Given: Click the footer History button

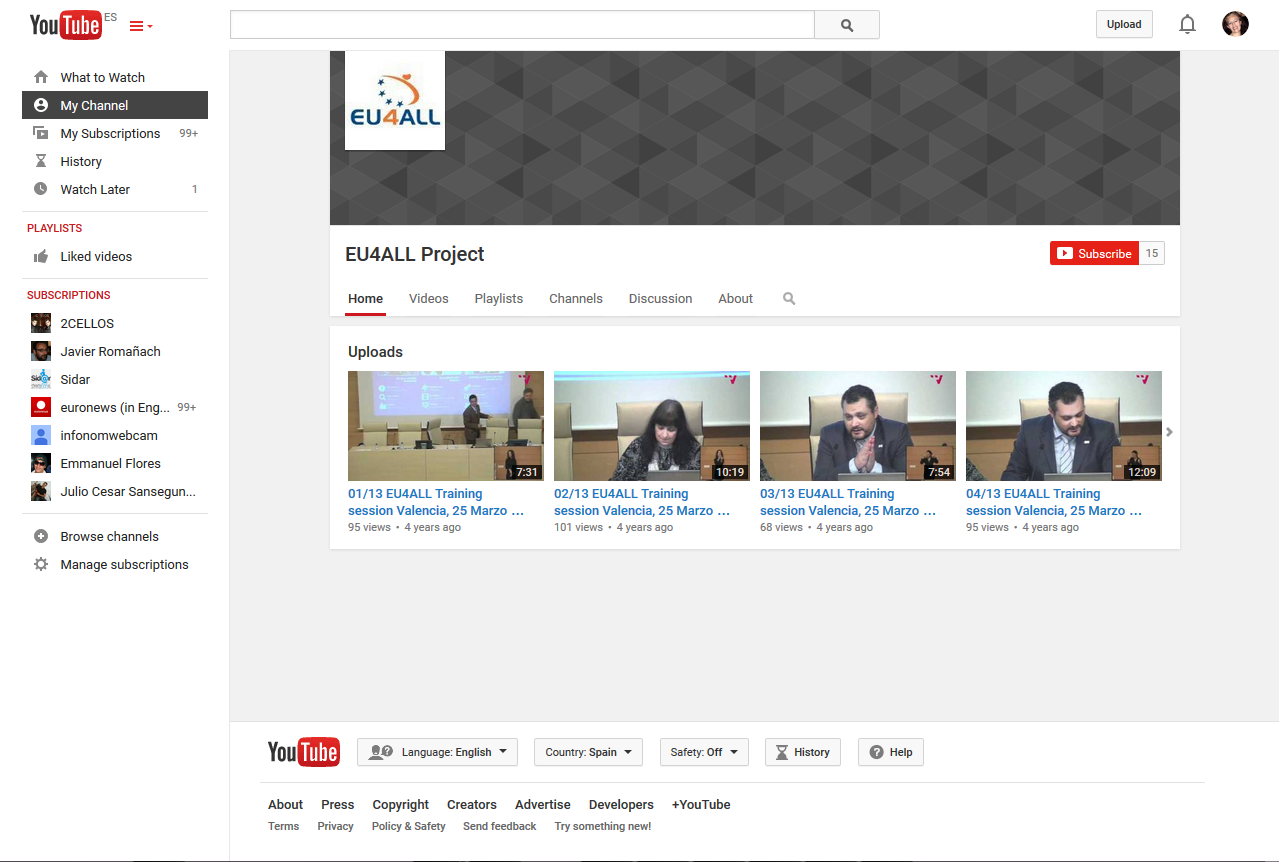Looking at the screenshot, I should coord(803,752).
